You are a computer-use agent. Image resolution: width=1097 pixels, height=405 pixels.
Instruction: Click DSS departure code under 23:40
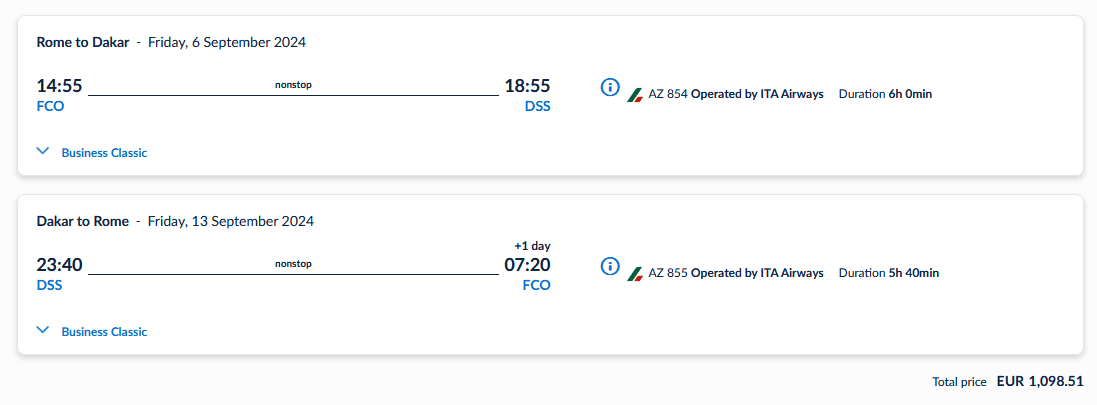(x=49, y=285)
